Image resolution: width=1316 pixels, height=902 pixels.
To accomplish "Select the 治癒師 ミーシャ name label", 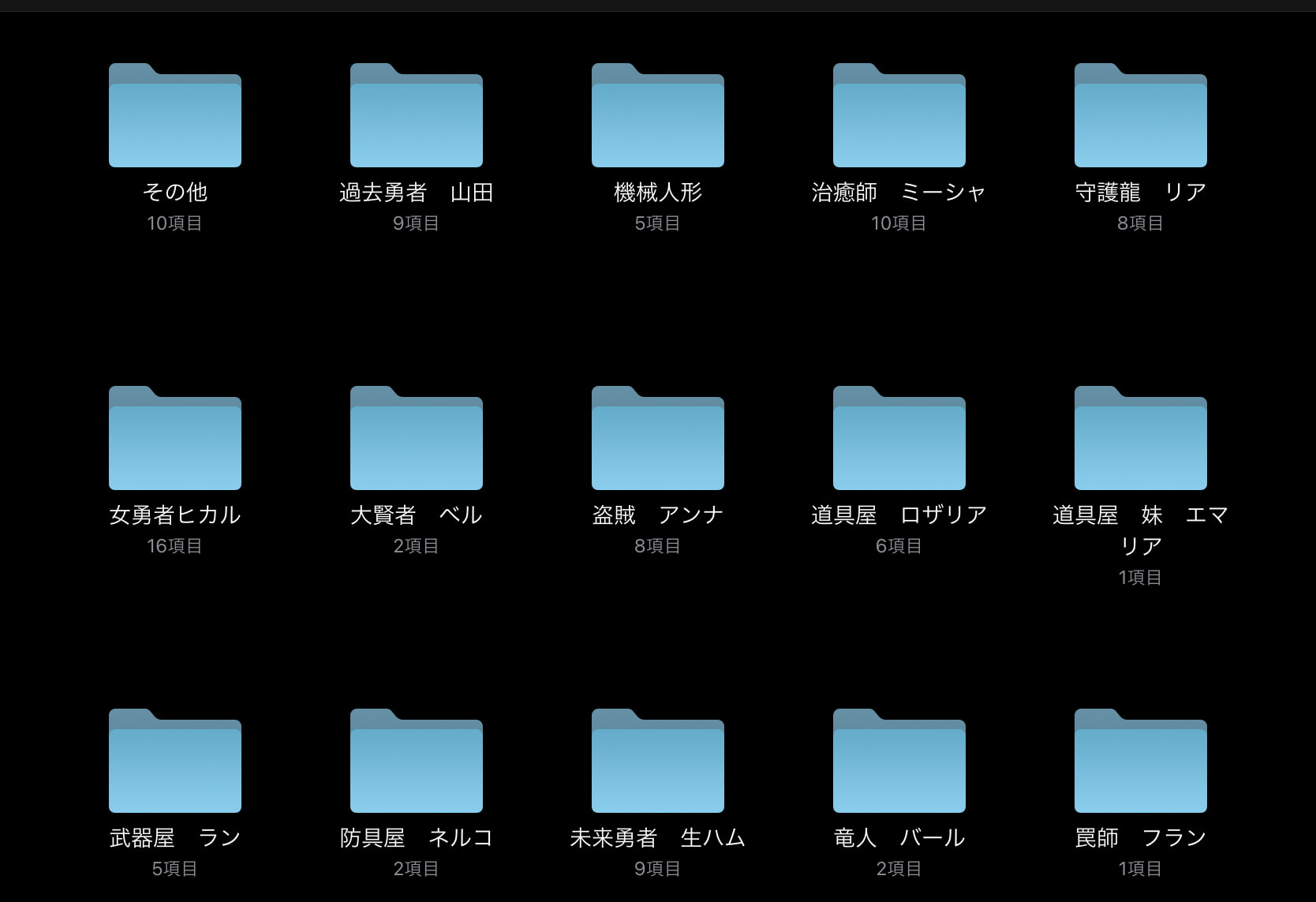I will [899, 192].
